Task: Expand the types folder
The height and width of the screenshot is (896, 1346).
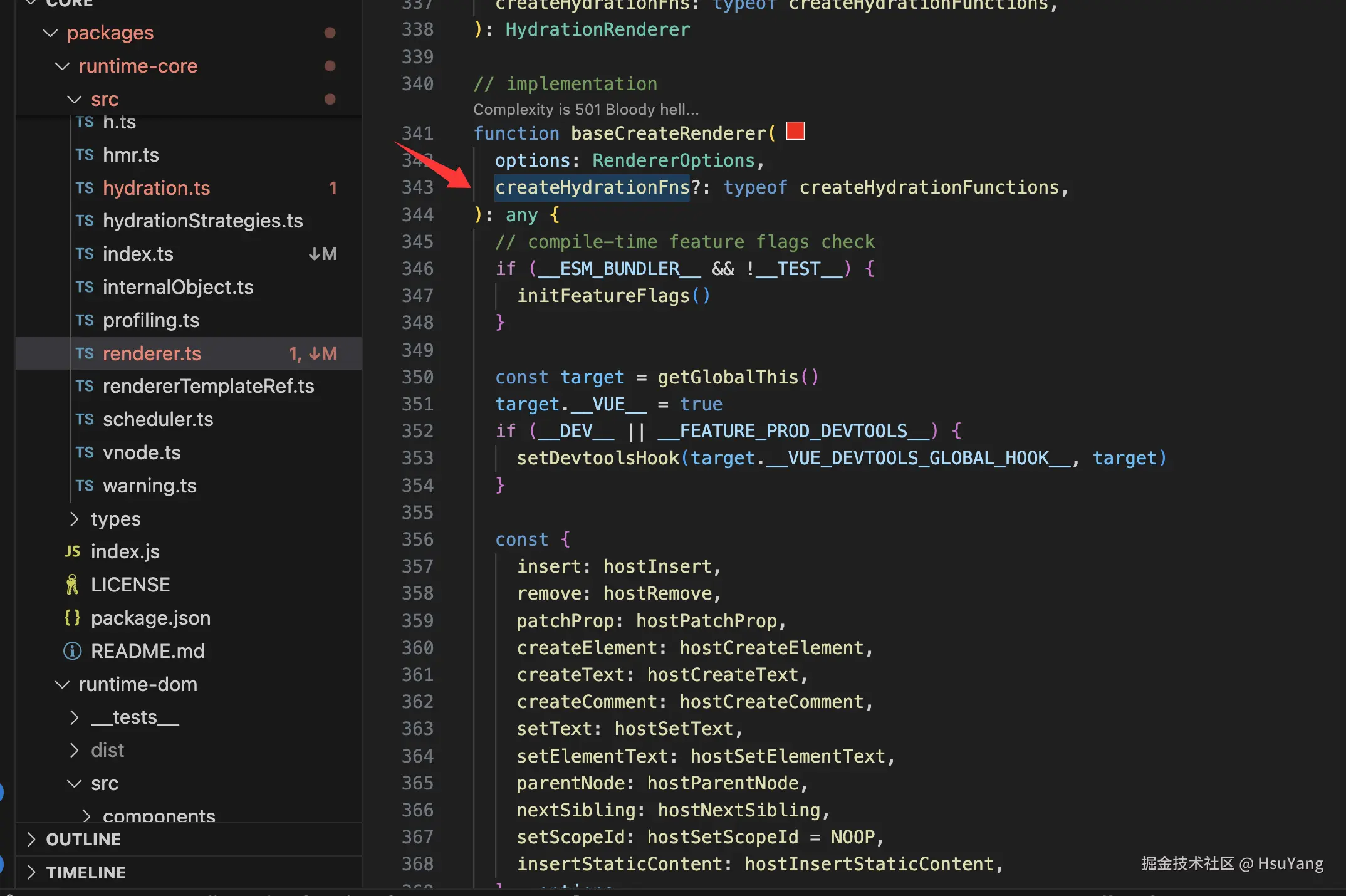Action: pyautogui.click(x=74, y=519)
